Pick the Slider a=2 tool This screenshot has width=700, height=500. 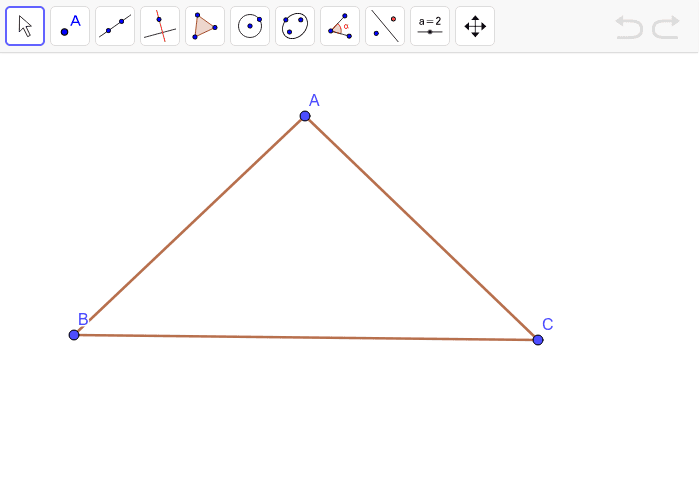point(430,26)
